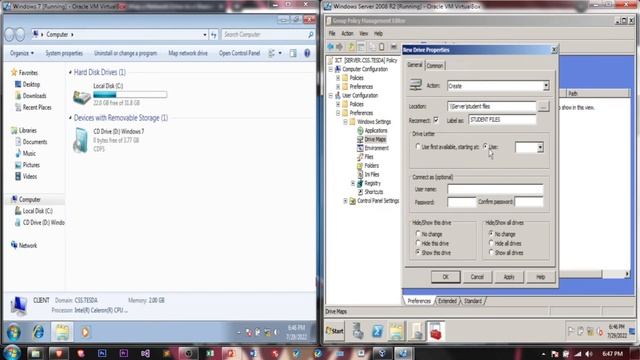Click Local Disk (C:) capacity bar
The image size is (640, 360).
(130, 95)
